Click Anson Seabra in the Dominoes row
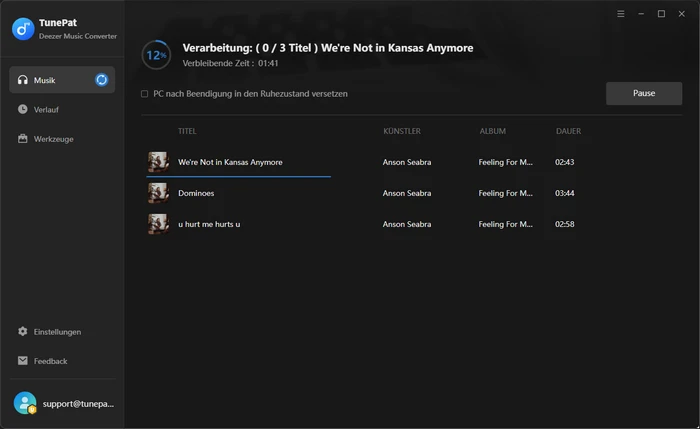 click(407, 193)
